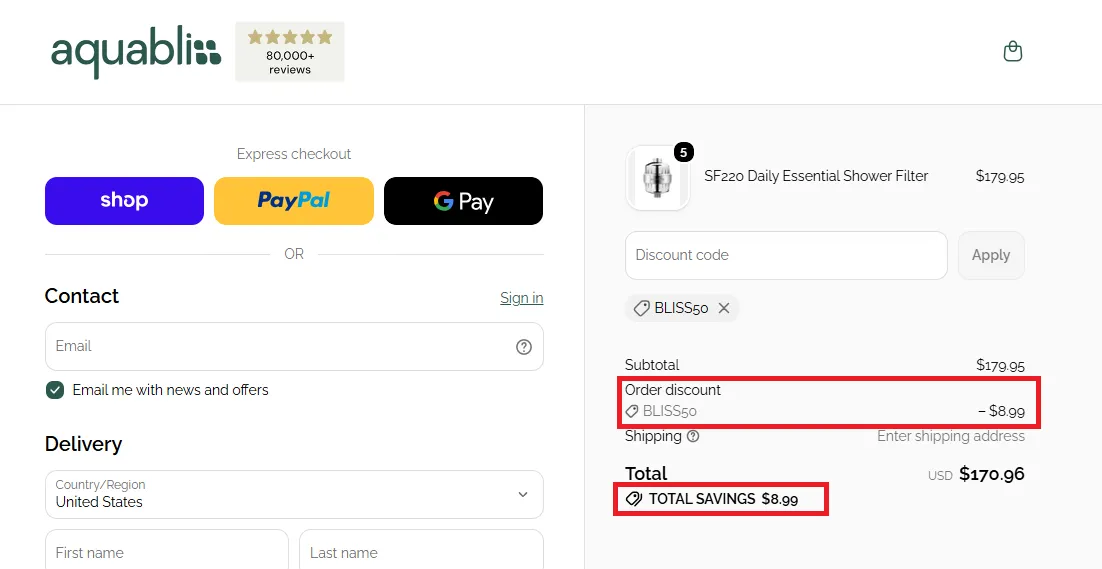Remove the BLISS50 discount code tag

click(724, 308)
